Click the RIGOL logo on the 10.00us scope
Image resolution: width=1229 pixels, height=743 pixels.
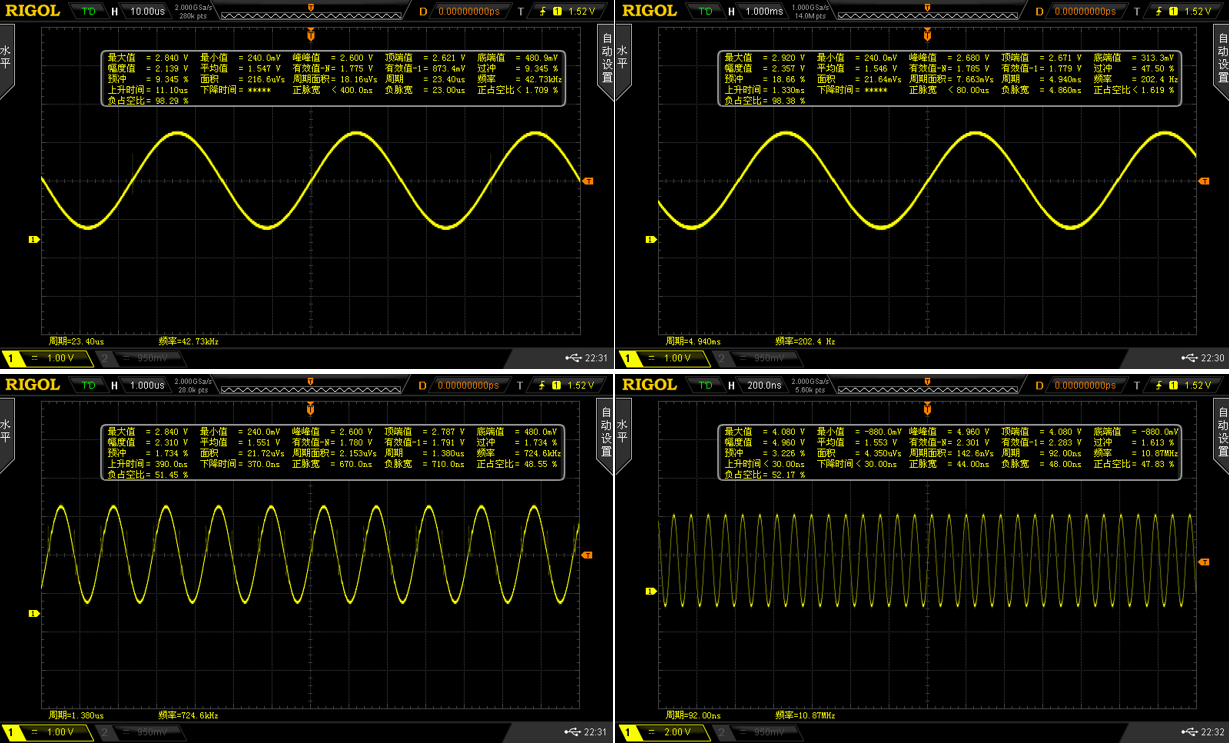pos(35,11)
